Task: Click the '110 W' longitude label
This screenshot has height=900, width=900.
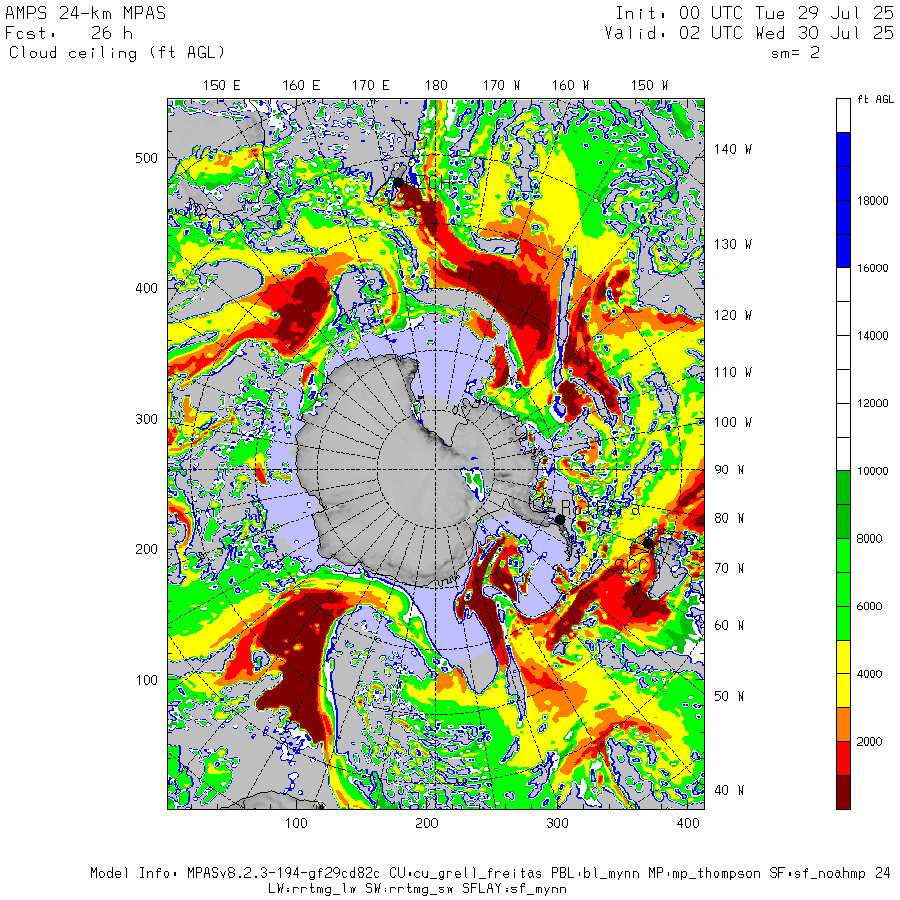Action: (x=733, y=373)
